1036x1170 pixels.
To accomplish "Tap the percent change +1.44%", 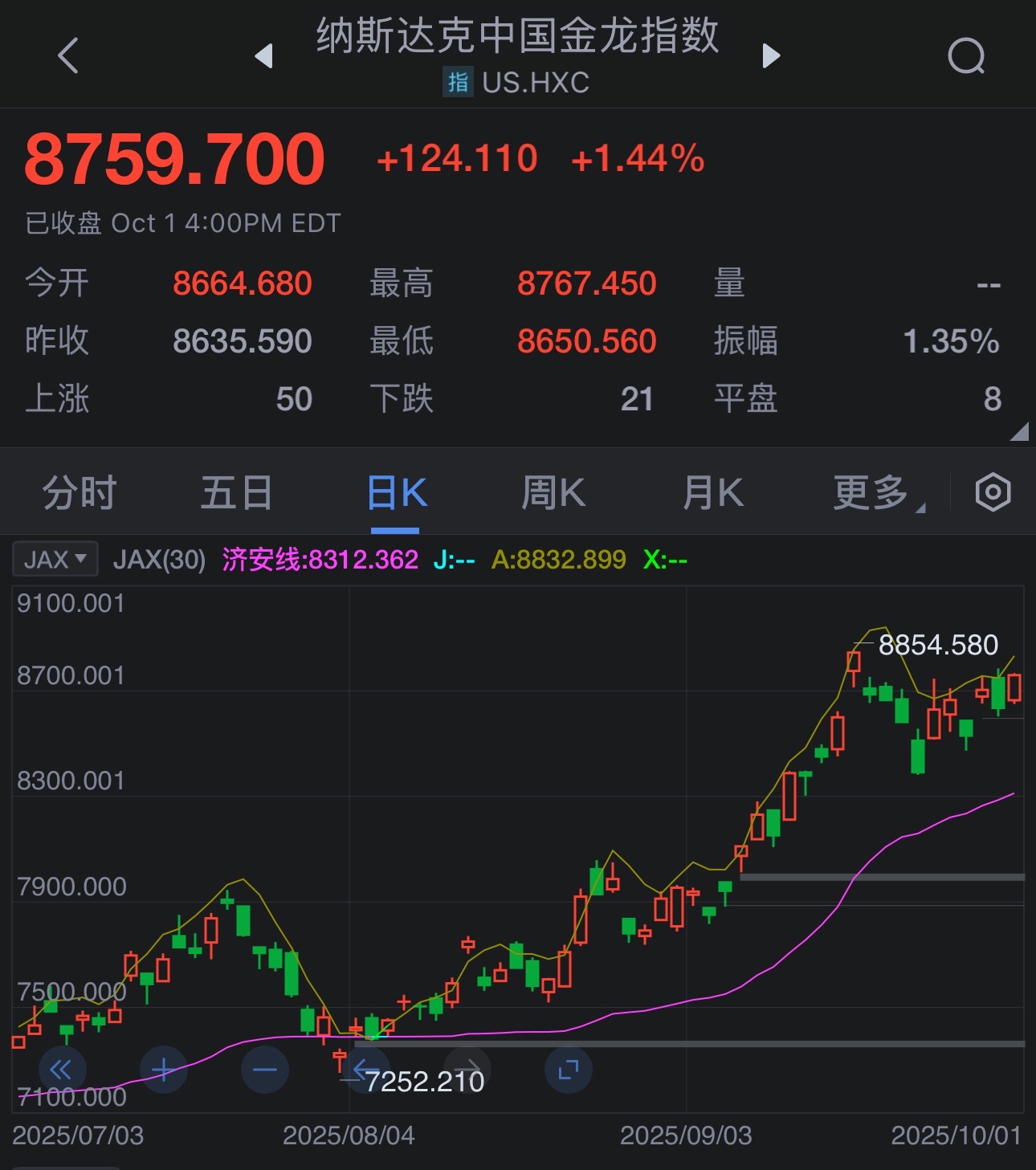I will click(638, 158).
